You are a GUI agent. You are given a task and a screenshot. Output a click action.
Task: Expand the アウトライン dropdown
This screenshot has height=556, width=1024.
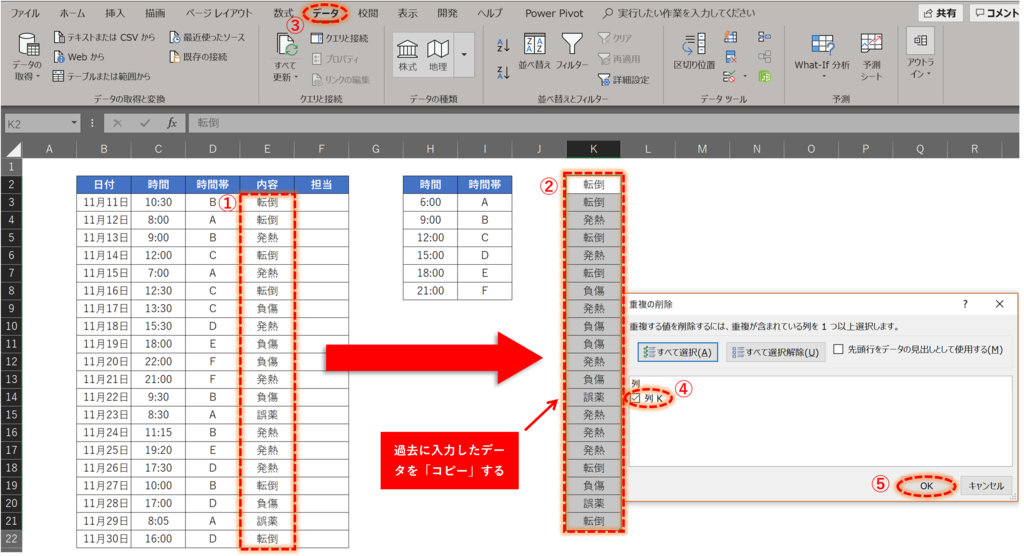click(920, 56)
